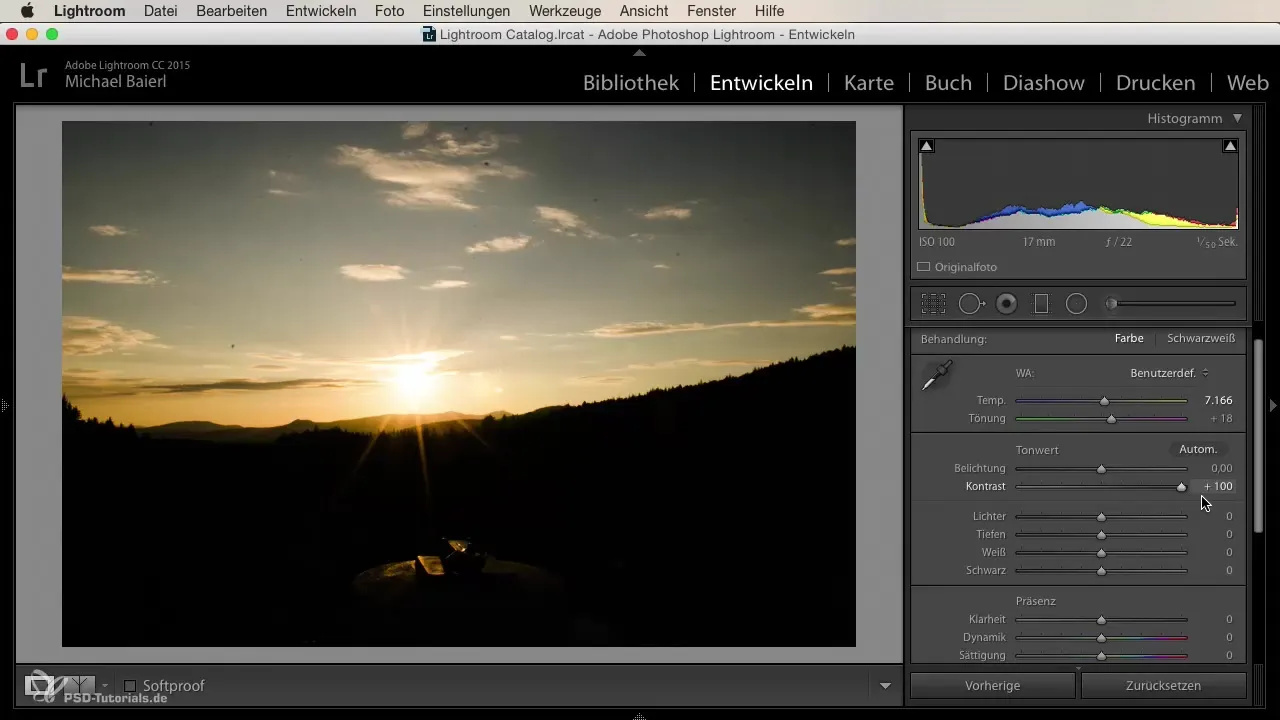Open the Foto menu
The image size is (1280, 720).
(389, 11)
